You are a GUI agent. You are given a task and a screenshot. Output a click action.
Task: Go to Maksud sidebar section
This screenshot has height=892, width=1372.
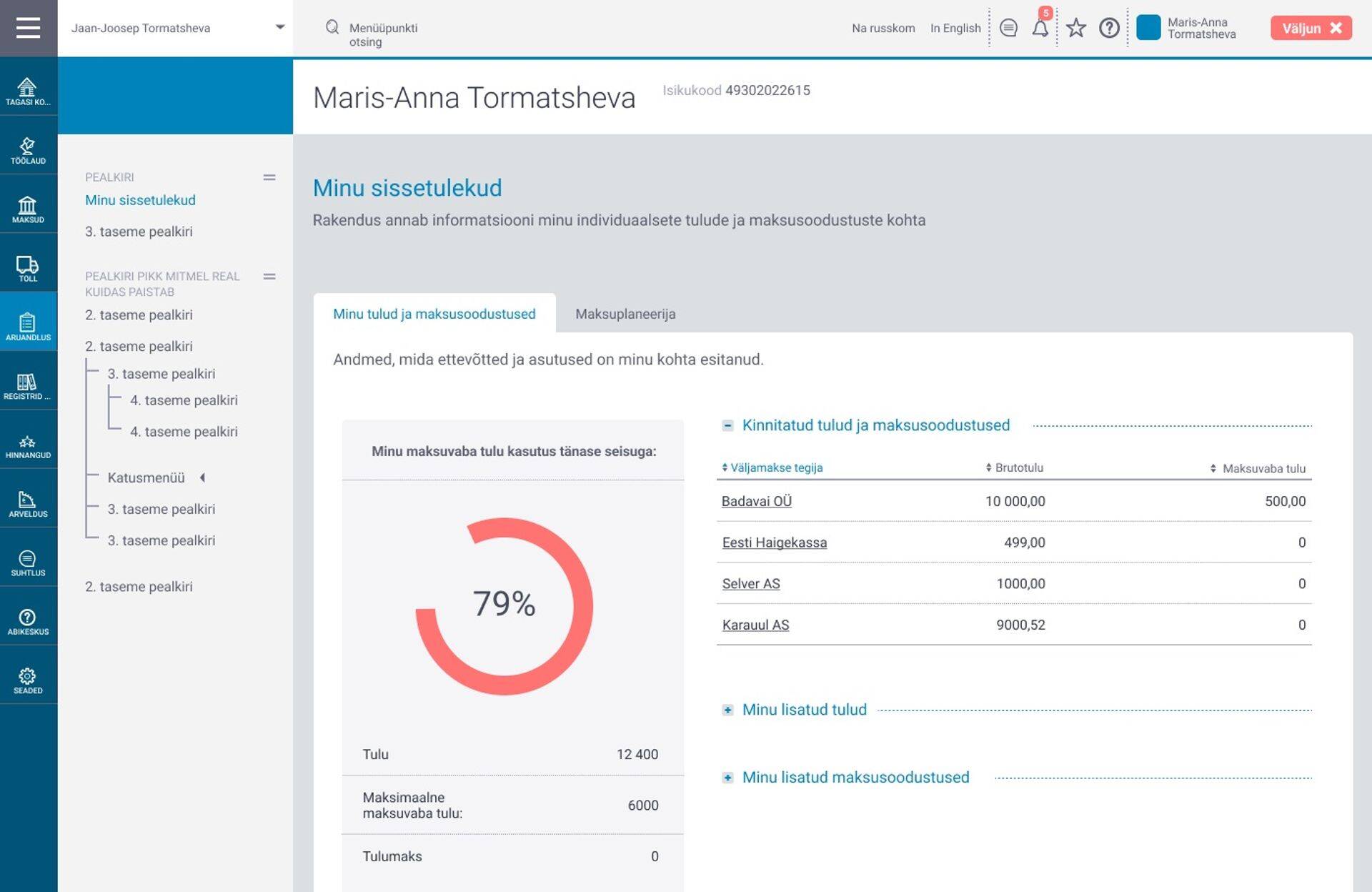point(28,209)
